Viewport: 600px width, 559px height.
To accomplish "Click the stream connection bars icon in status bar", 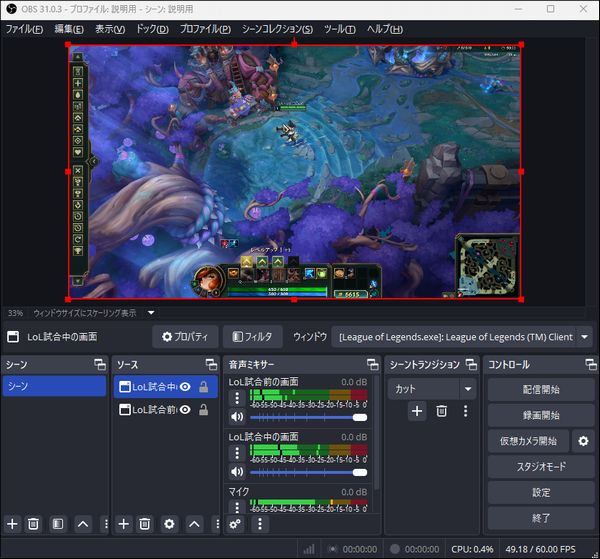I will click(x=309, y=549).
